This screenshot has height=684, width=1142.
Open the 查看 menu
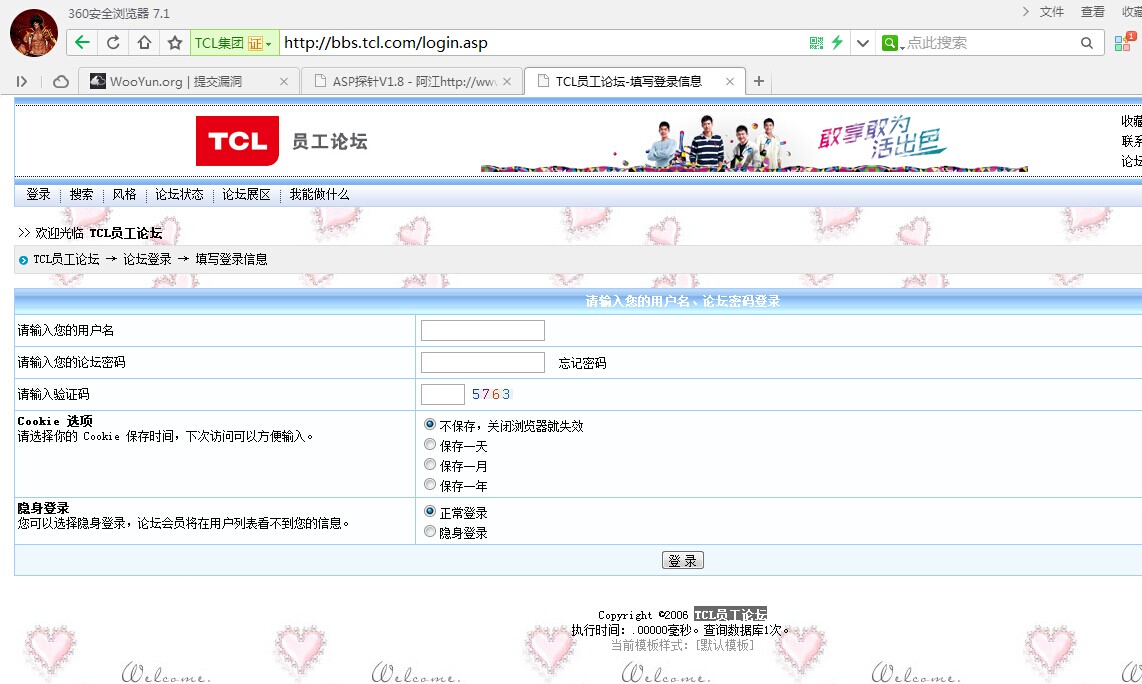[x=1092, y=12]
